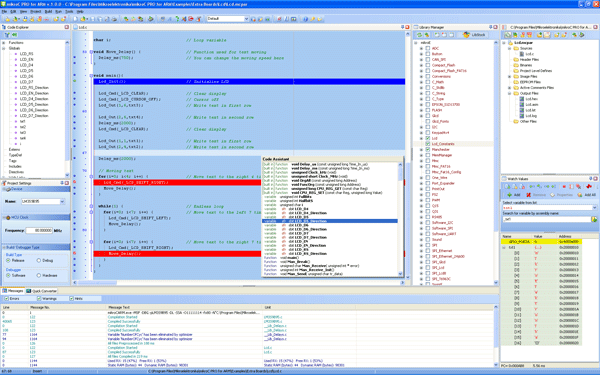
Task: Open the Edit menu
Action: 13,11
